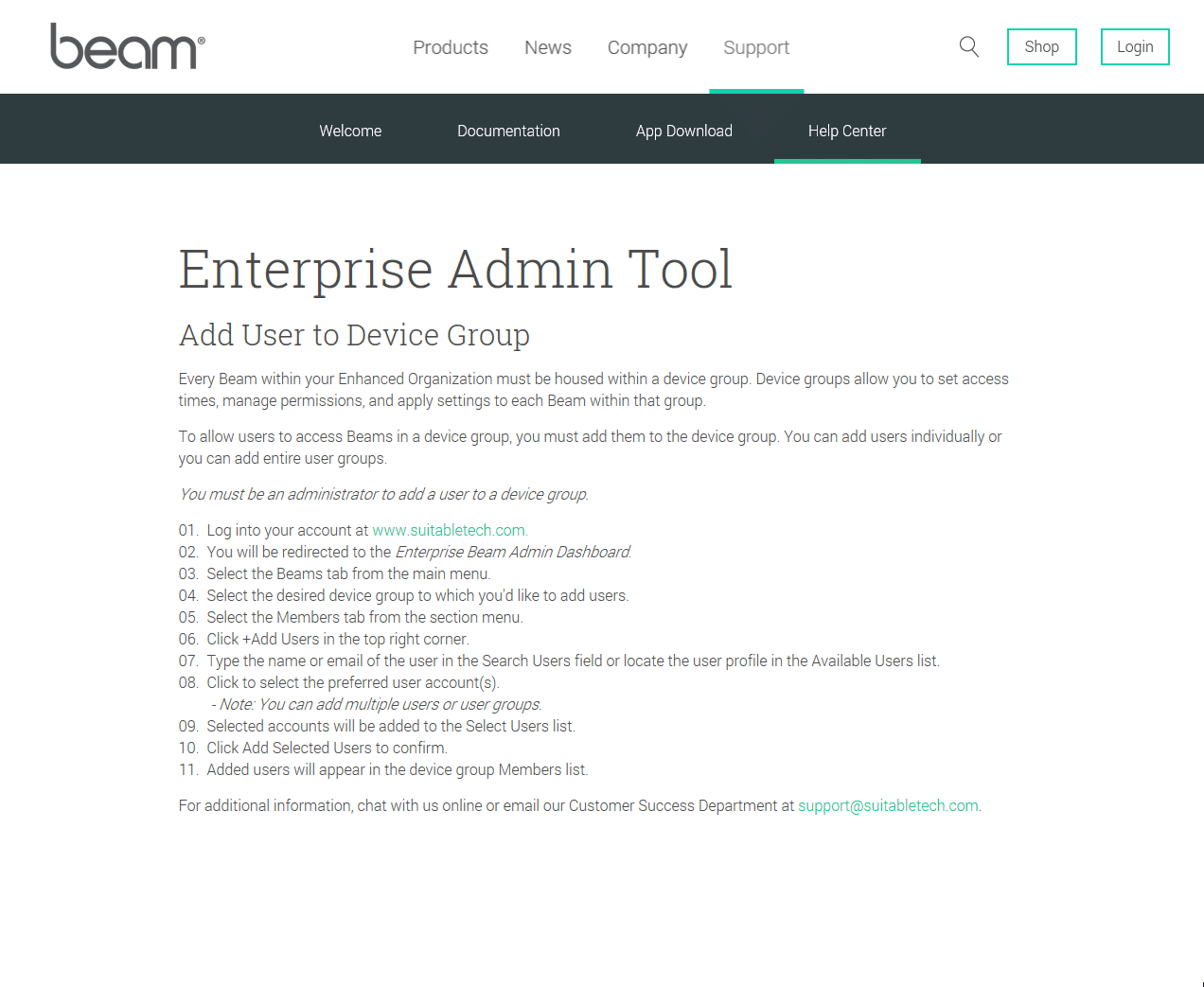This screenshot has height=987, width=1204.
Task: Click the Login button
Action: 1135,46
